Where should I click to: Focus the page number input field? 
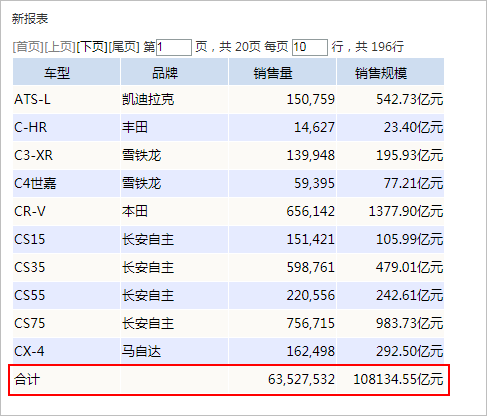pos(174,47)
